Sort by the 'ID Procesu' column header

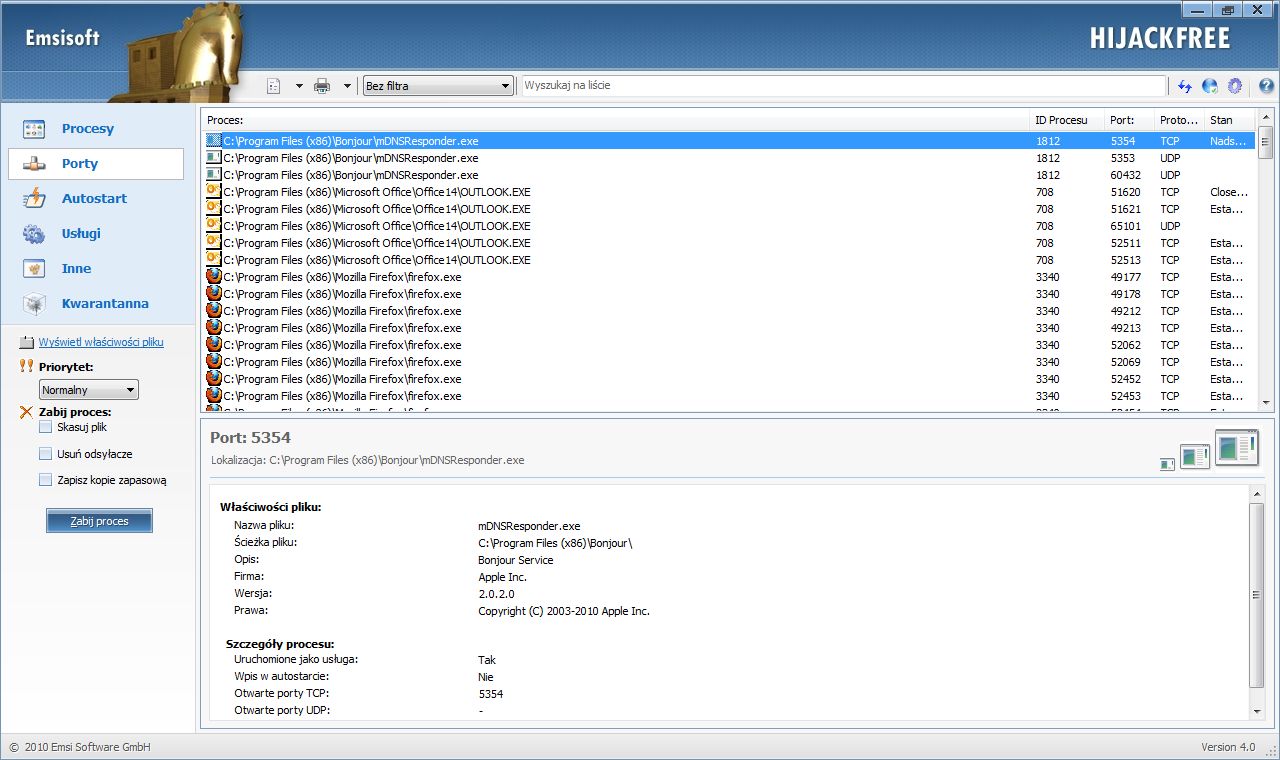(1067, 120)
